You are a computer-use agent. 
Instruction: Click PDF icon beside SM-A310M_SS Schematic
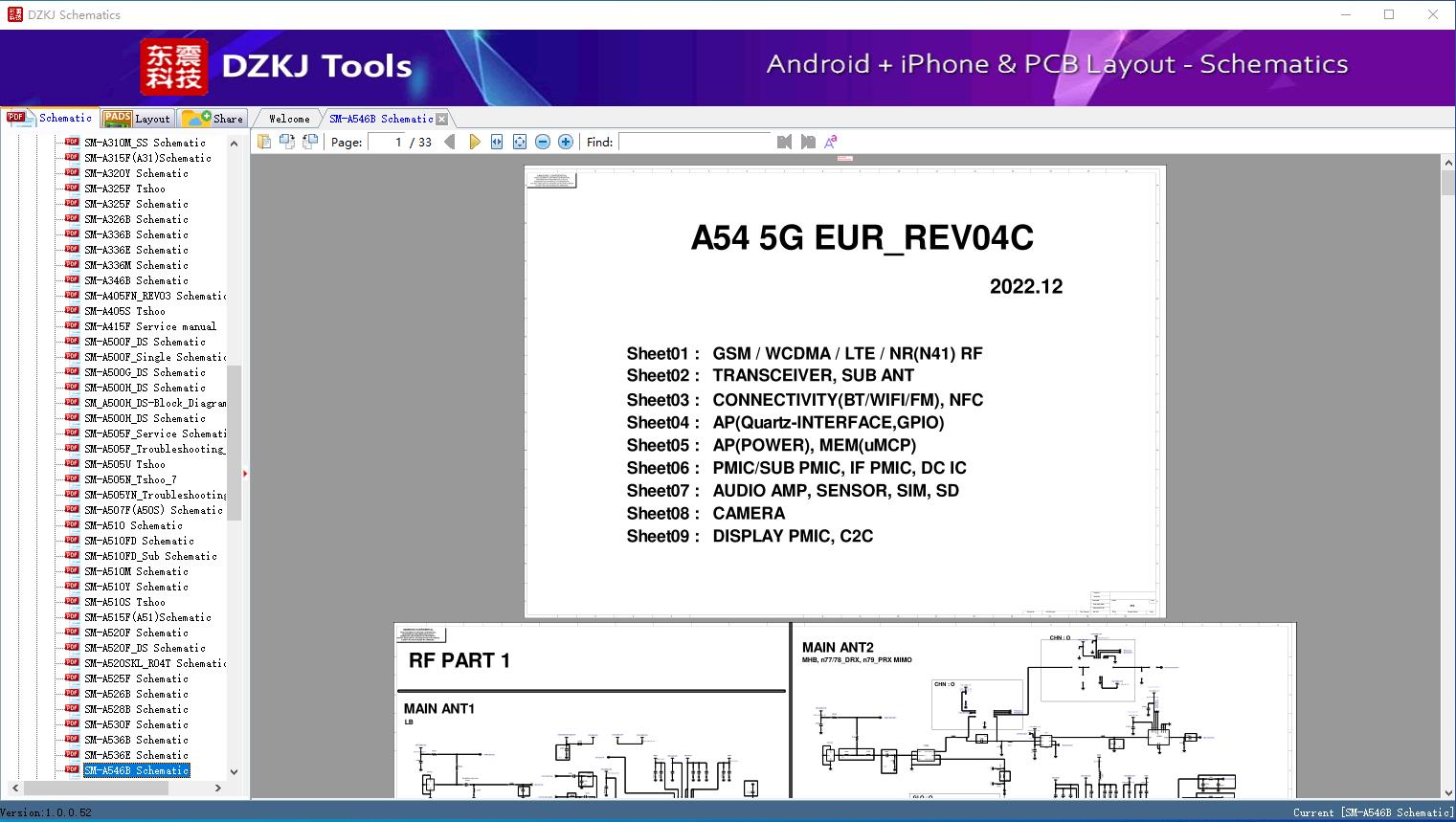[72, 142]
